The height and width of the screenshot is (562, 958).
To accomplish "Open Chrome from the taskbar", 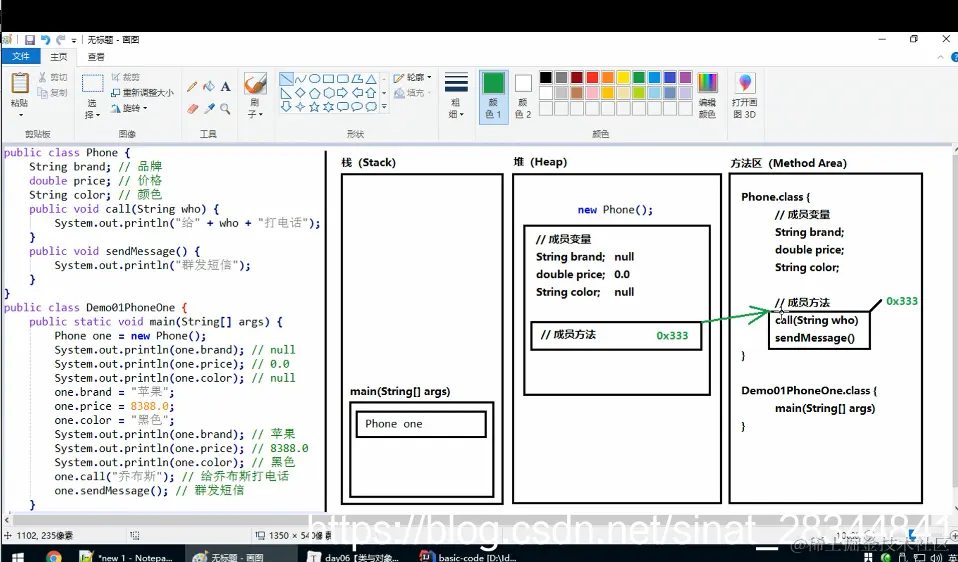I will (x=54, y=557).
